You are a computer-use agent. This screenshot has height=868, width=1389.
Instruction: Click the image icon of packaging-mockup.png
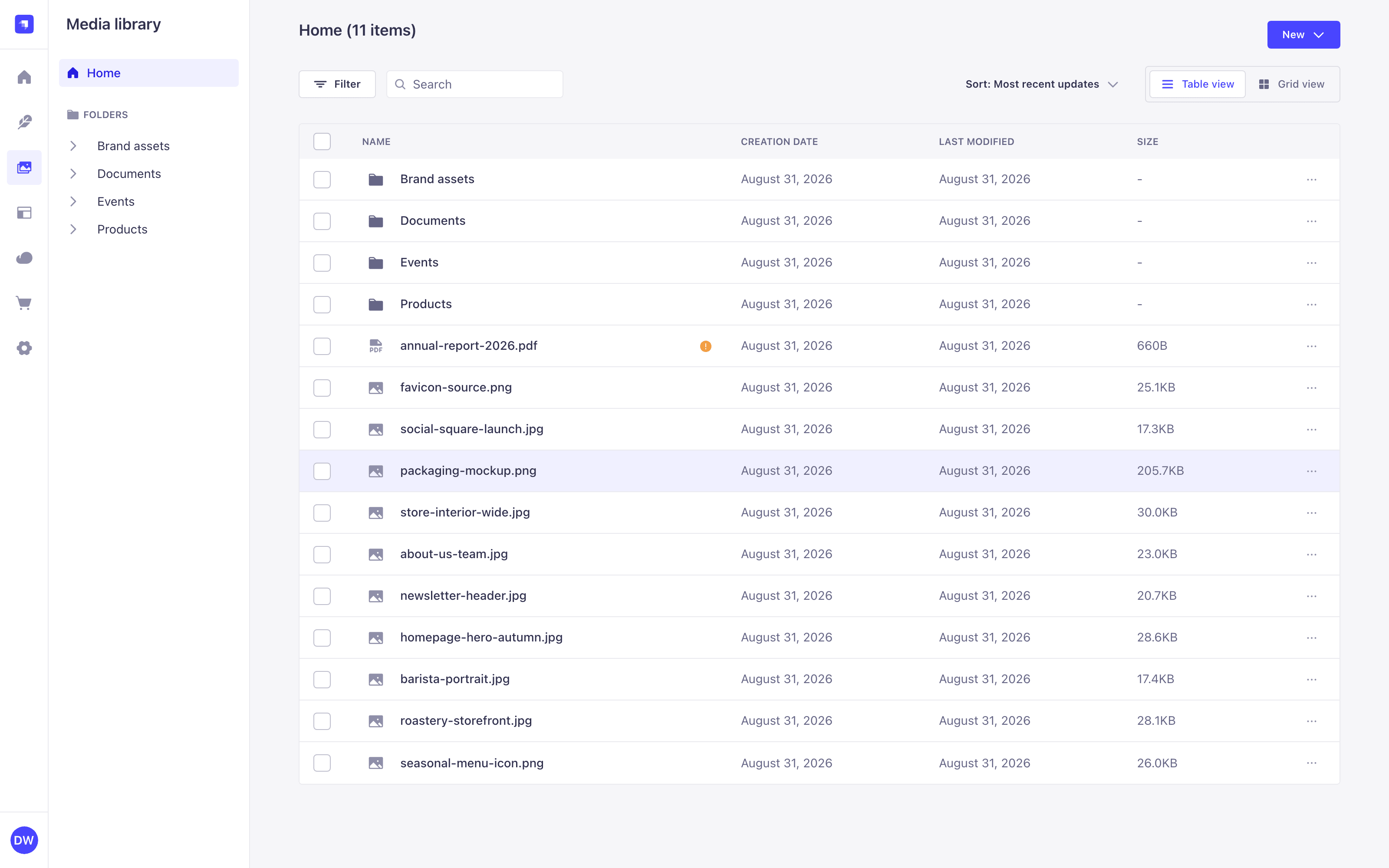376,471
